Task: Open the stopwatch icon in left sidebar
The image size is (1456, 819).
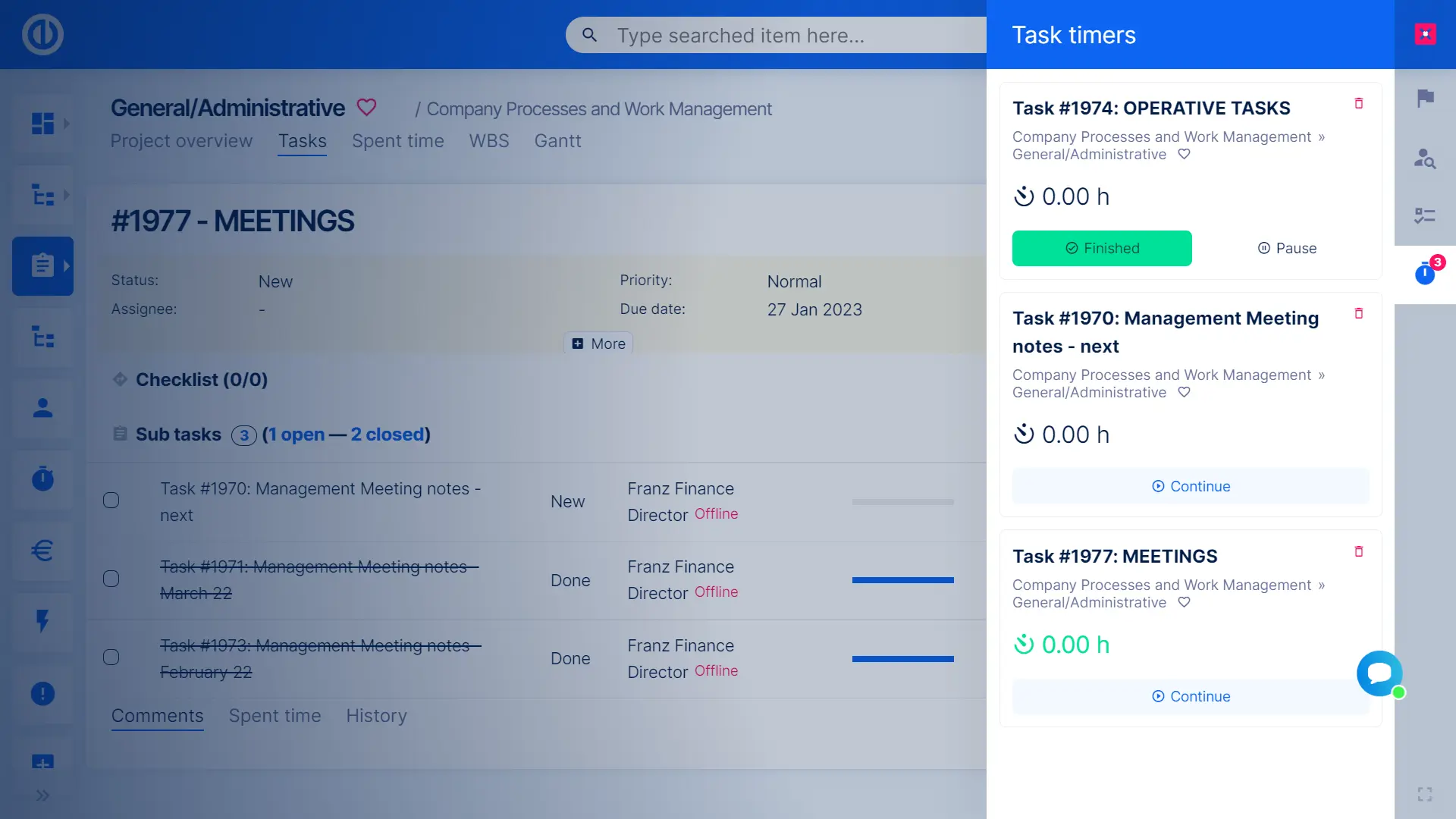Action: [x=42, y=479]
